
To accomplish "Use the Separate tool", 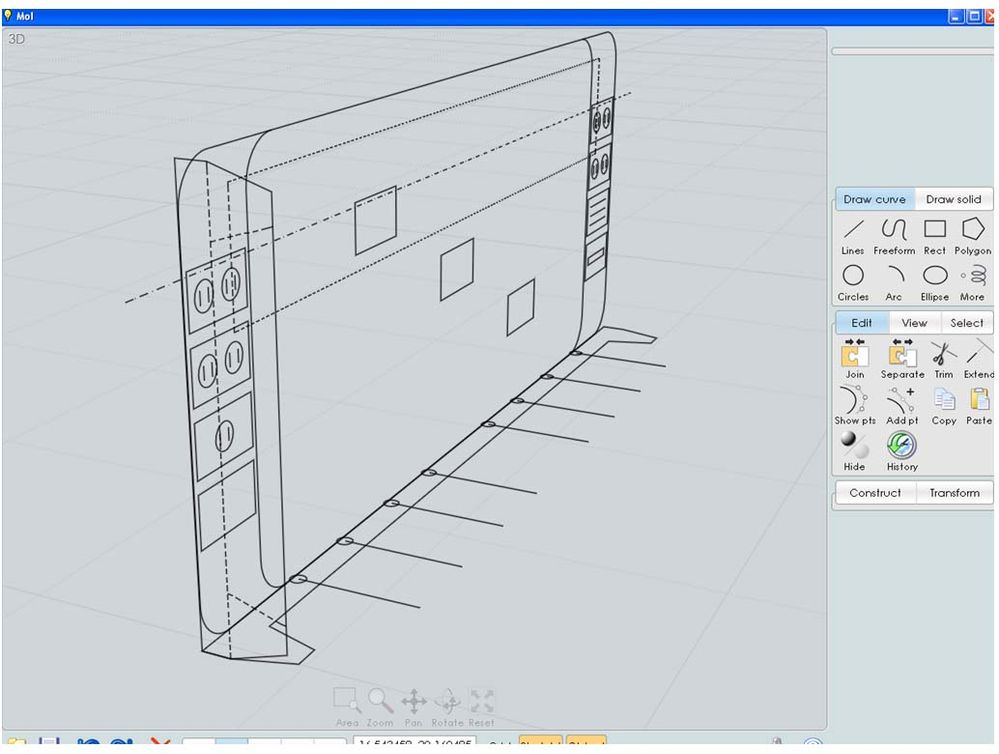I will [902, 359].
